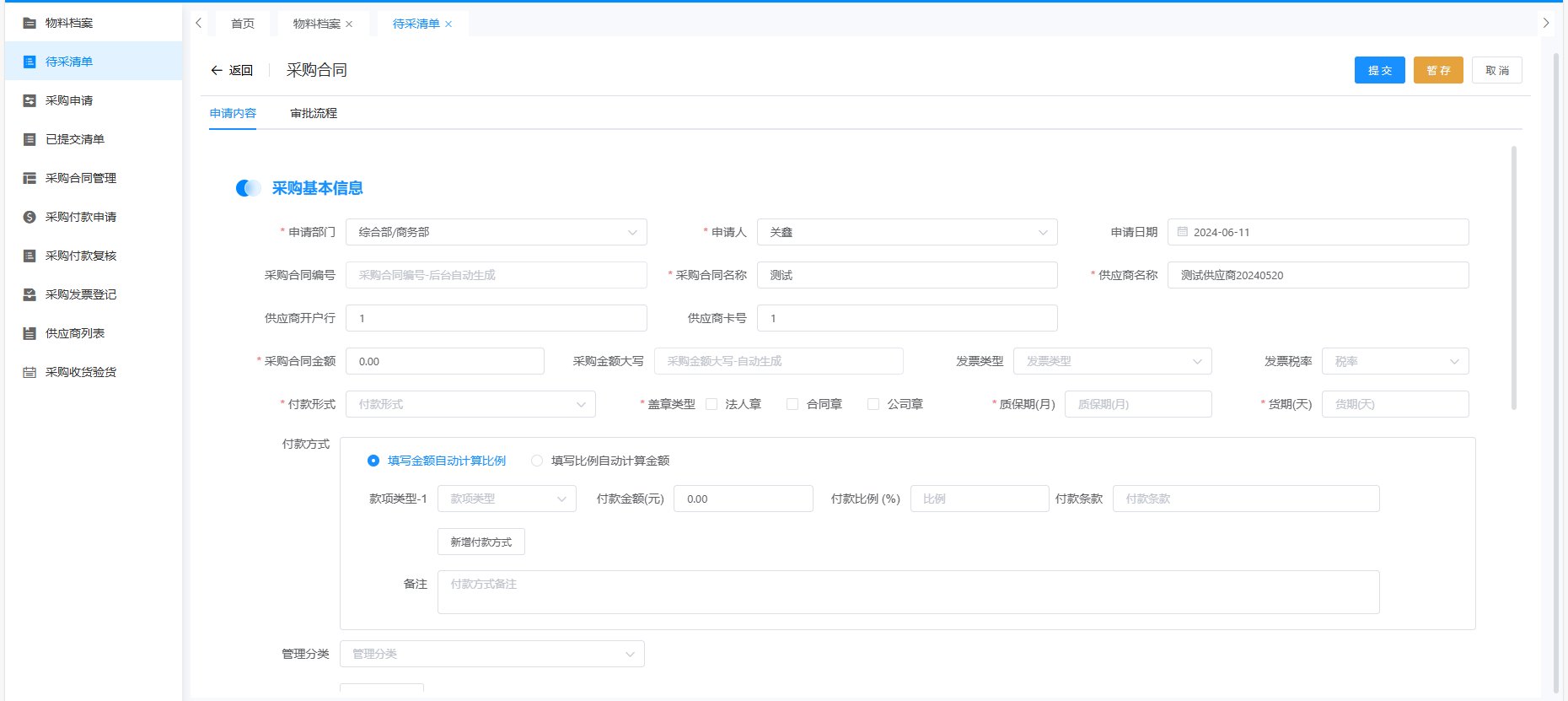Switch to the 审批流程 tab
Viewport: 1568px width, 701px height.
pos(314,113)
